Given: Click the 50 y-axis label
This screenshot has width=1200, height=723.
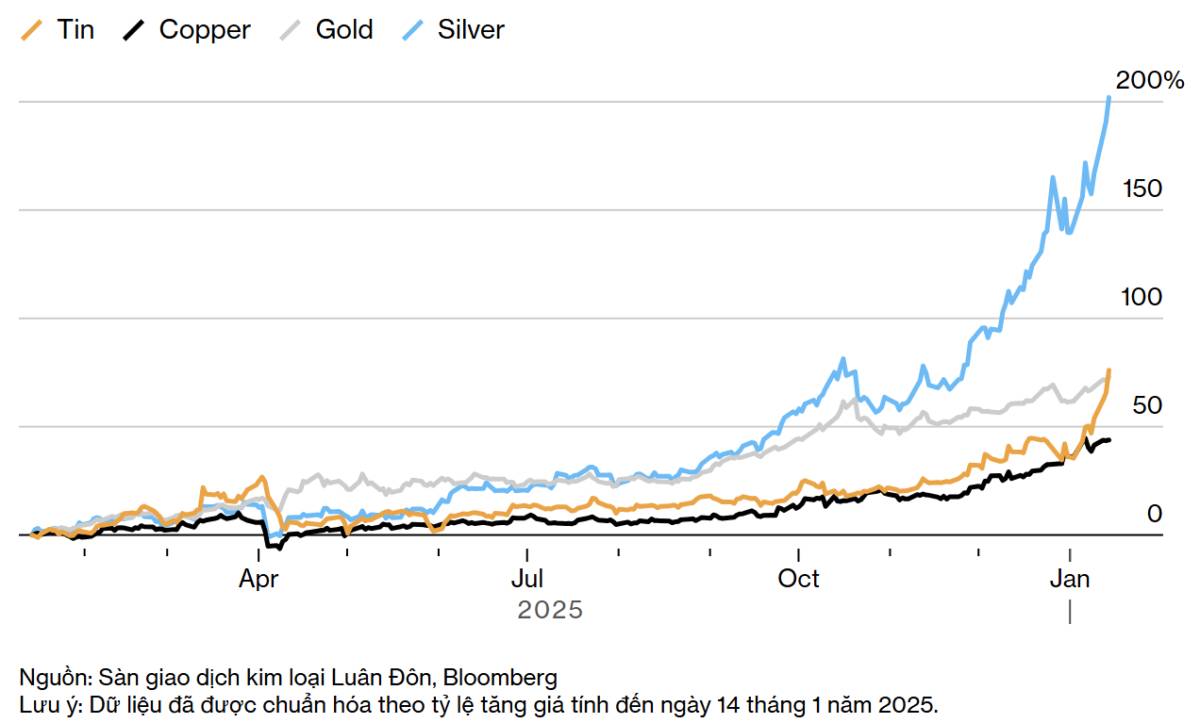Looking at the screenshot, I should tap(1146, 405).
